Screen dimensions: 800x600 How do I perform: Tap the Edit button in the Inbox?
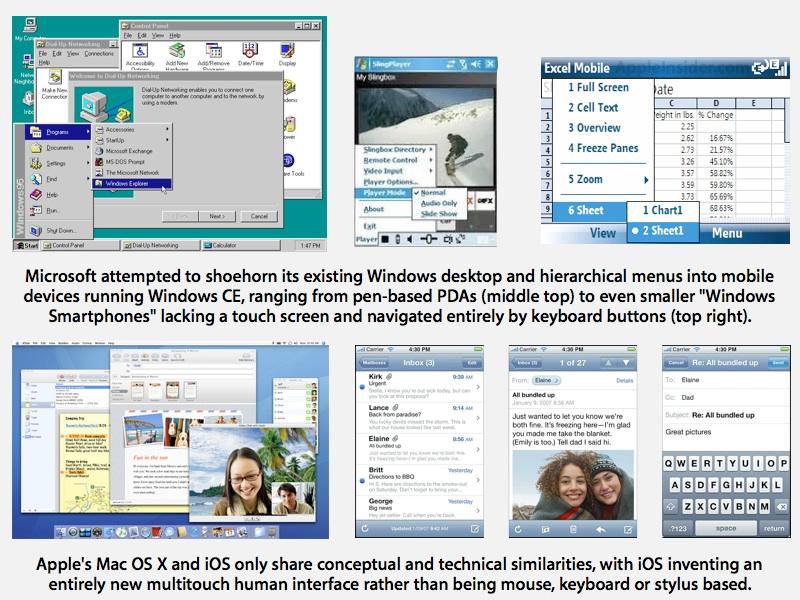(x=471, y=363)
